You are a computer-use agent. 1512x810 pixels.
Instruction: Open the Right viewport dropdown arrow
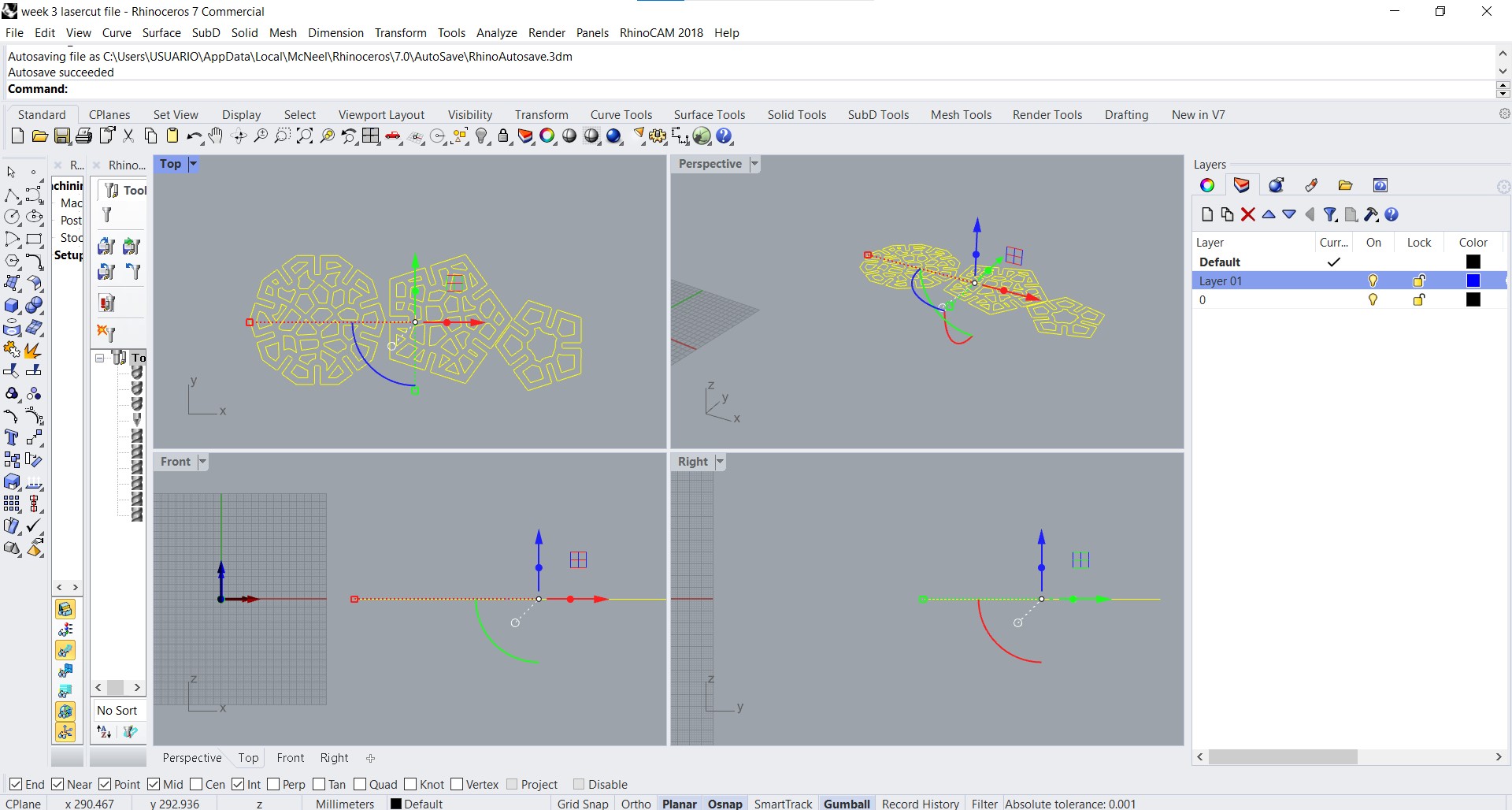point(720,462)
